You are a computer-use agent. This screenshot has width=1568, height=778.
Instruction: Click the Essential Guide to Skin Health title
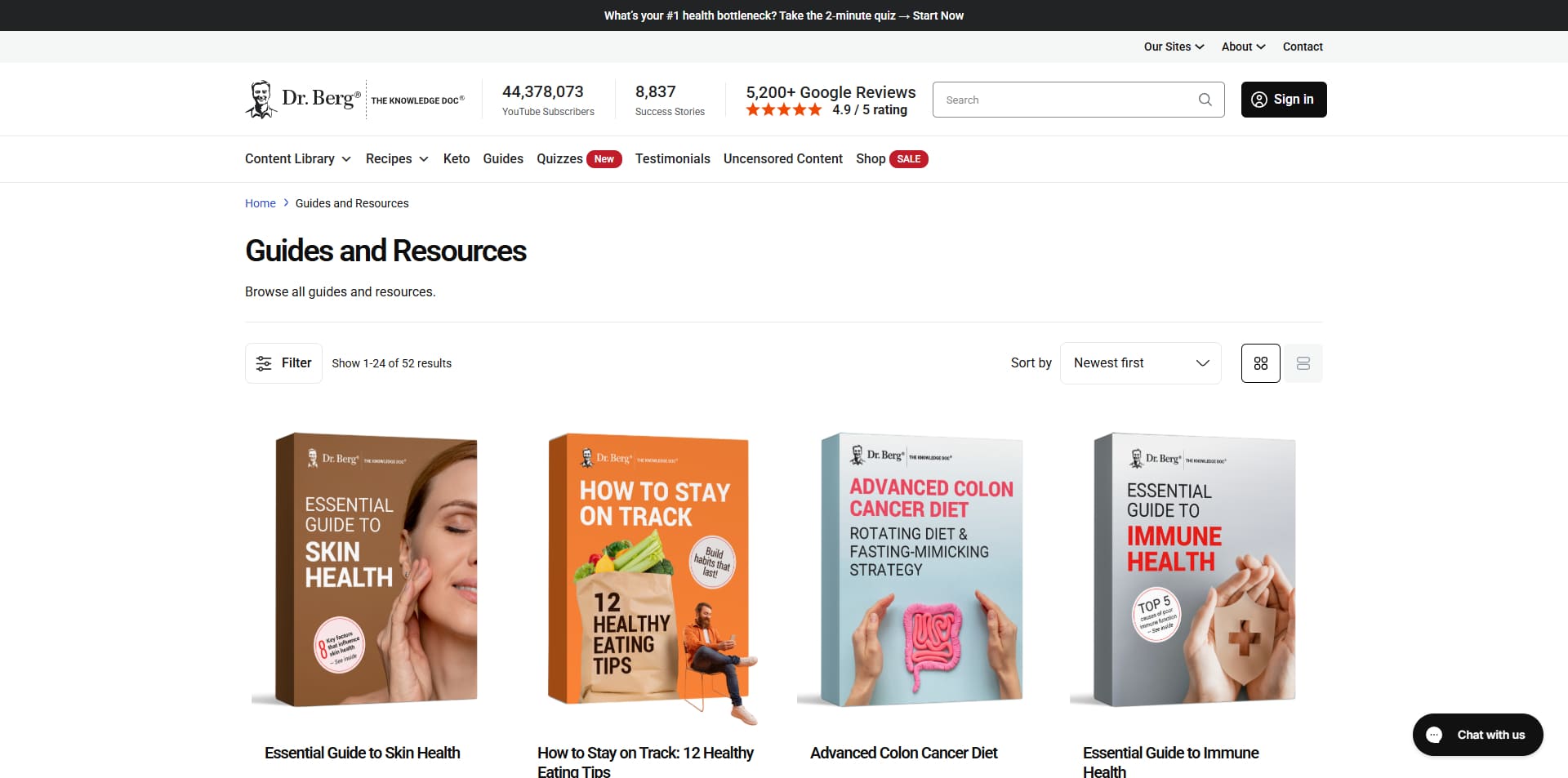click(x=363, y=753)
